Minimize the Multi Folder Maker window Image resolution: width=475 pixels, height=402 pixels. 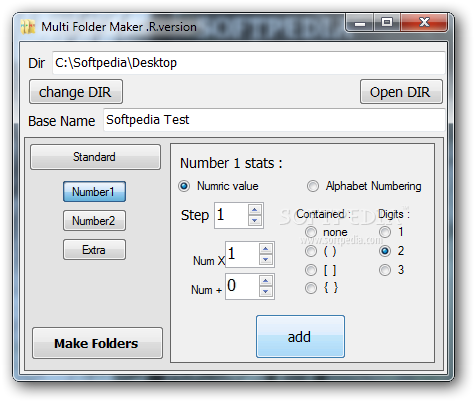click(360, 23)
